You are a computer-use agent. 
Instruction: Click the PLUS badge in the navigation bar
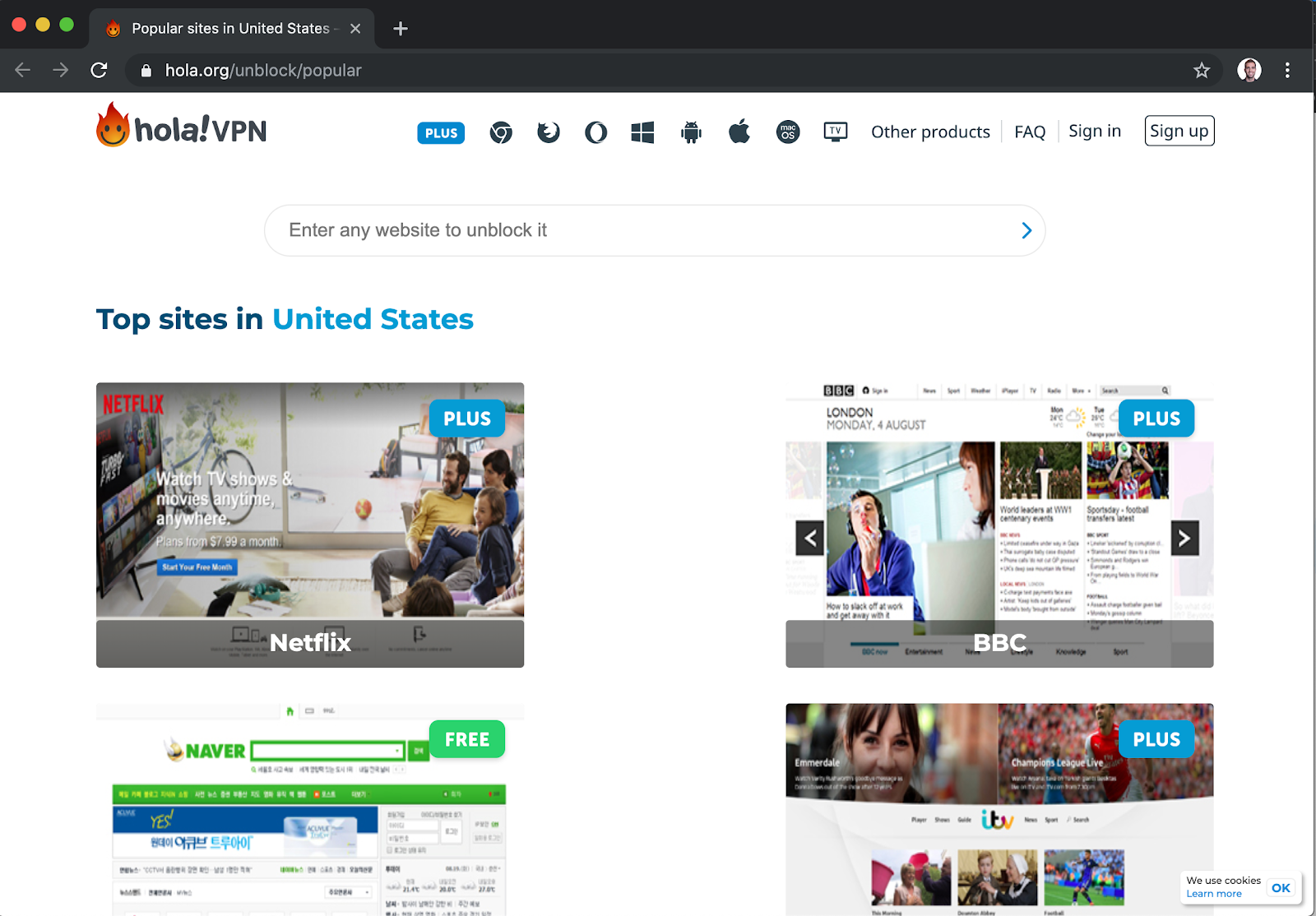coord(441,133)
